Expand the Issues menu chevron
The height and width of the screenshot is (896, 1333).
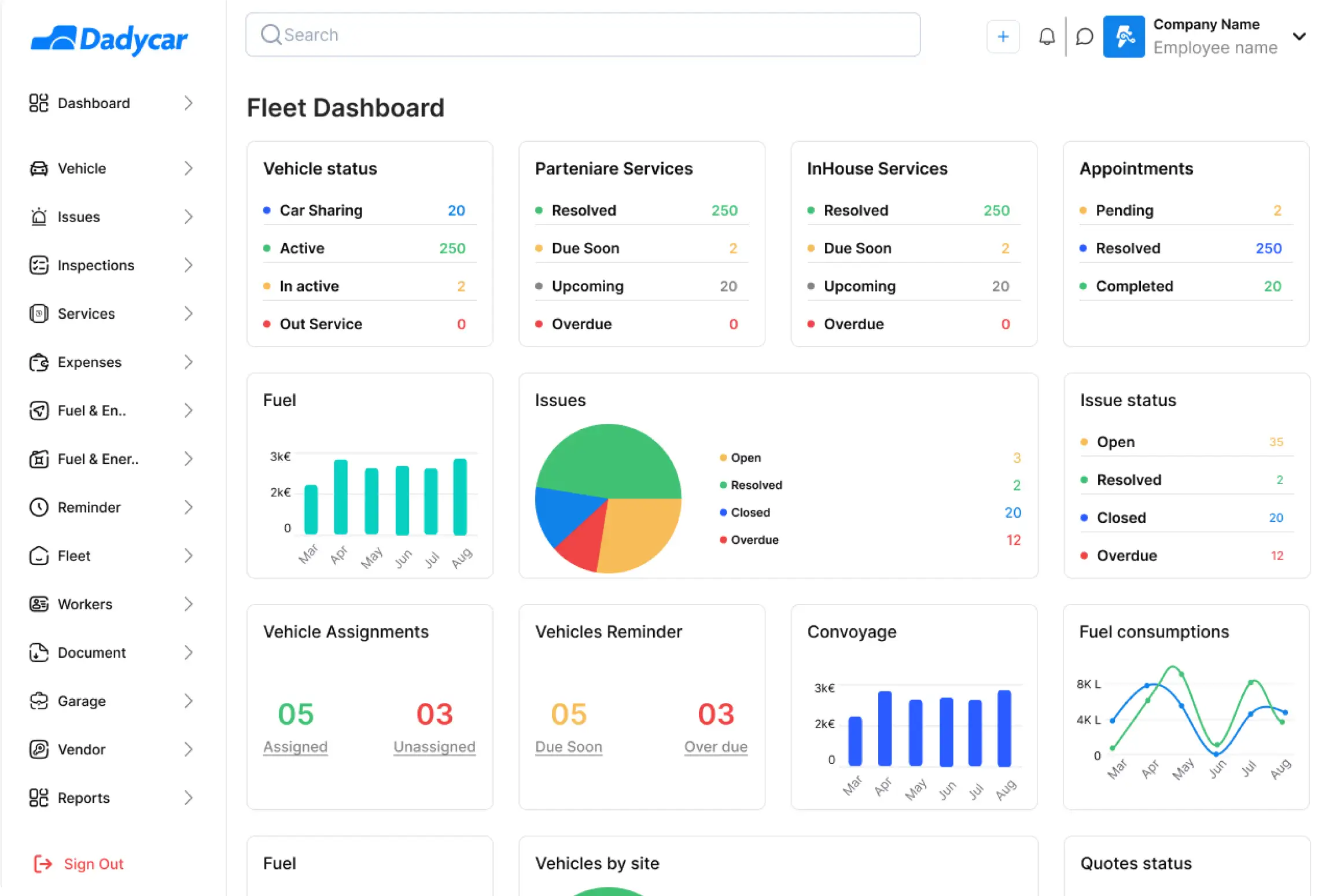point(188,217)
